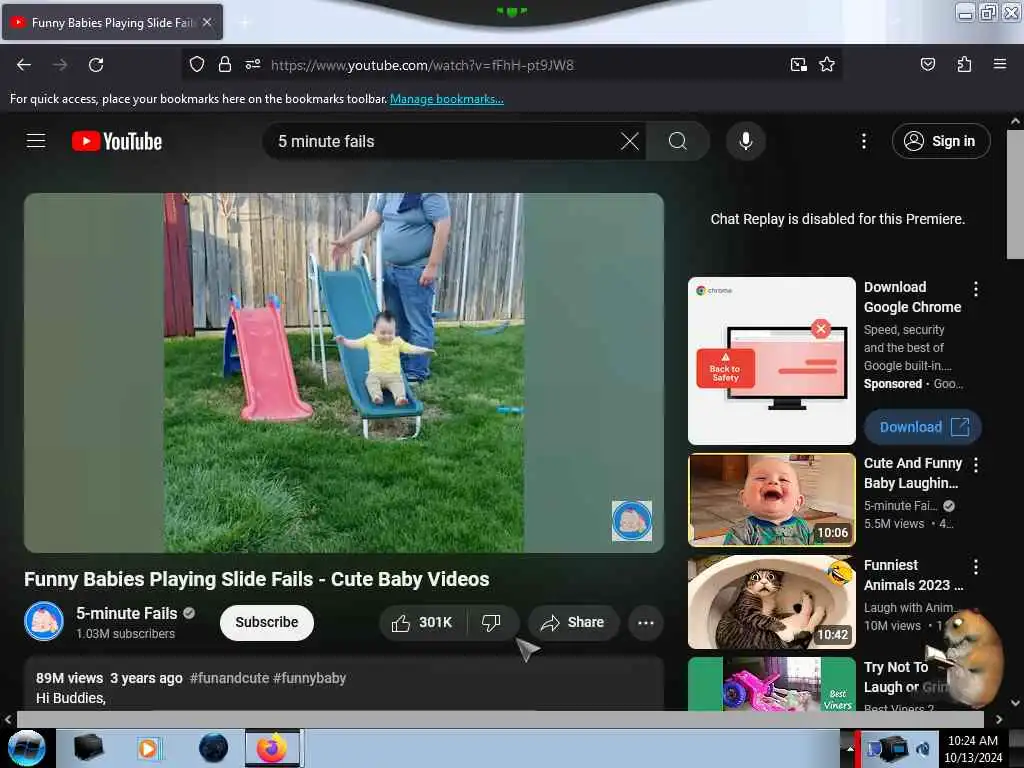Reload the current YouTube page
Image resolution: width=1024 pixels, height=768 pixels.
(96, 65)
